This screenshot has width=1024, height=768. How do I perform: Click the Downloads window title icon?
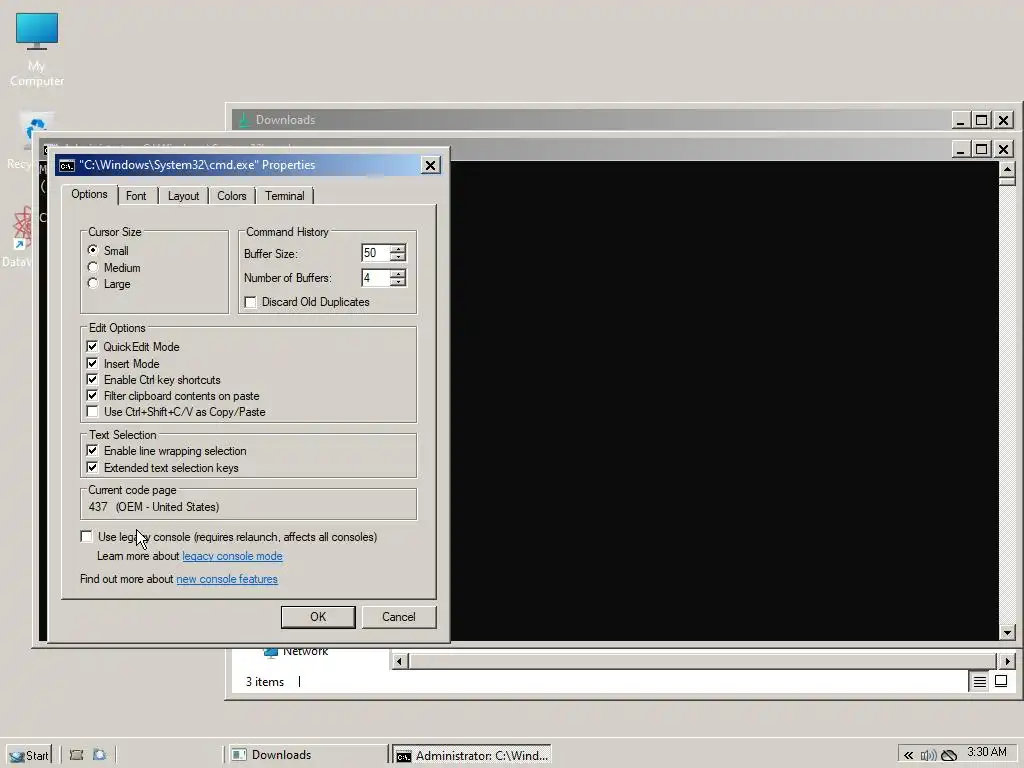pos(244,120)
